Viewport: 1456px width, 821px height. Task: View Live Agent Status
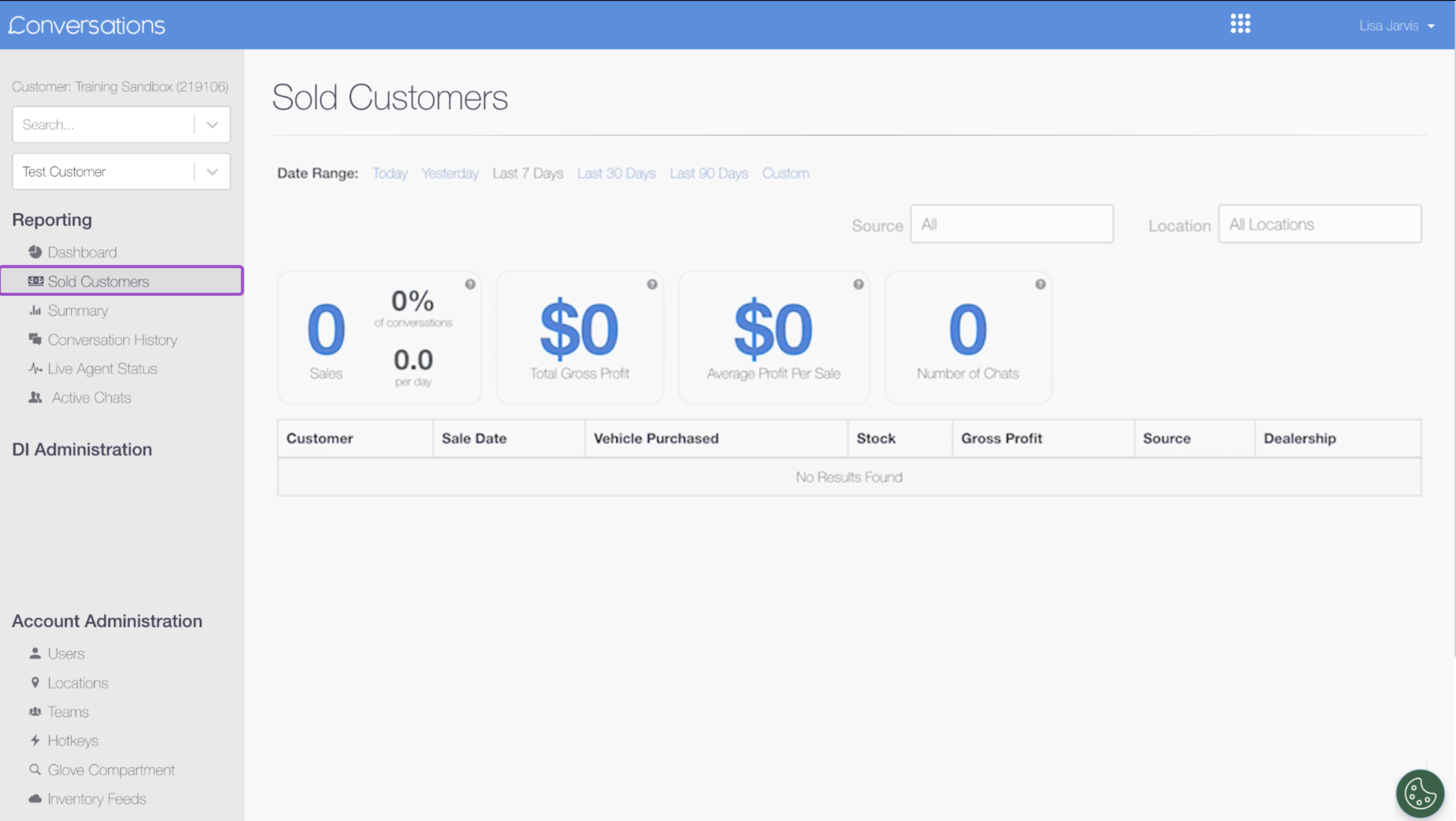pyautogui.click(x=102, y=369)
